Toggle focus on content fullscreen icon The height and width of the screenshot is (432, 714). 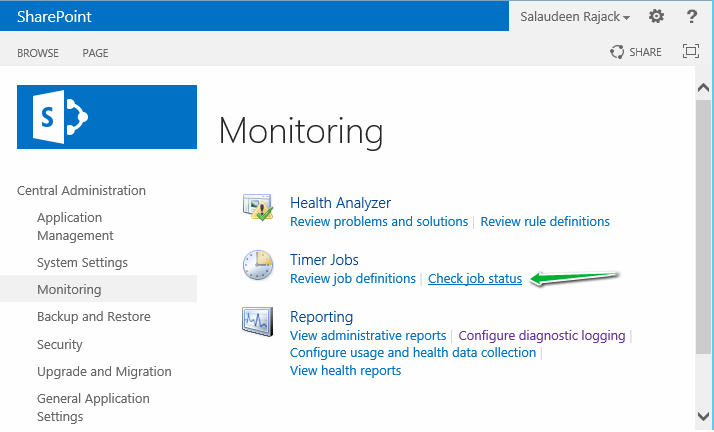pos(690,51)
